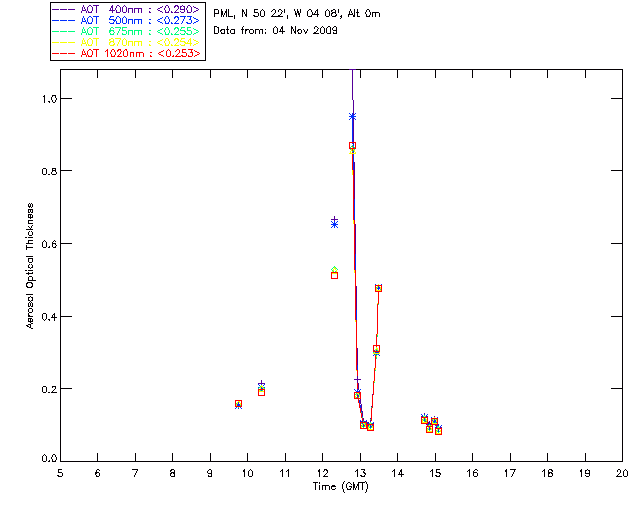
Task: Click the purple dashed line sample in legend
Action: pos(63,9)
